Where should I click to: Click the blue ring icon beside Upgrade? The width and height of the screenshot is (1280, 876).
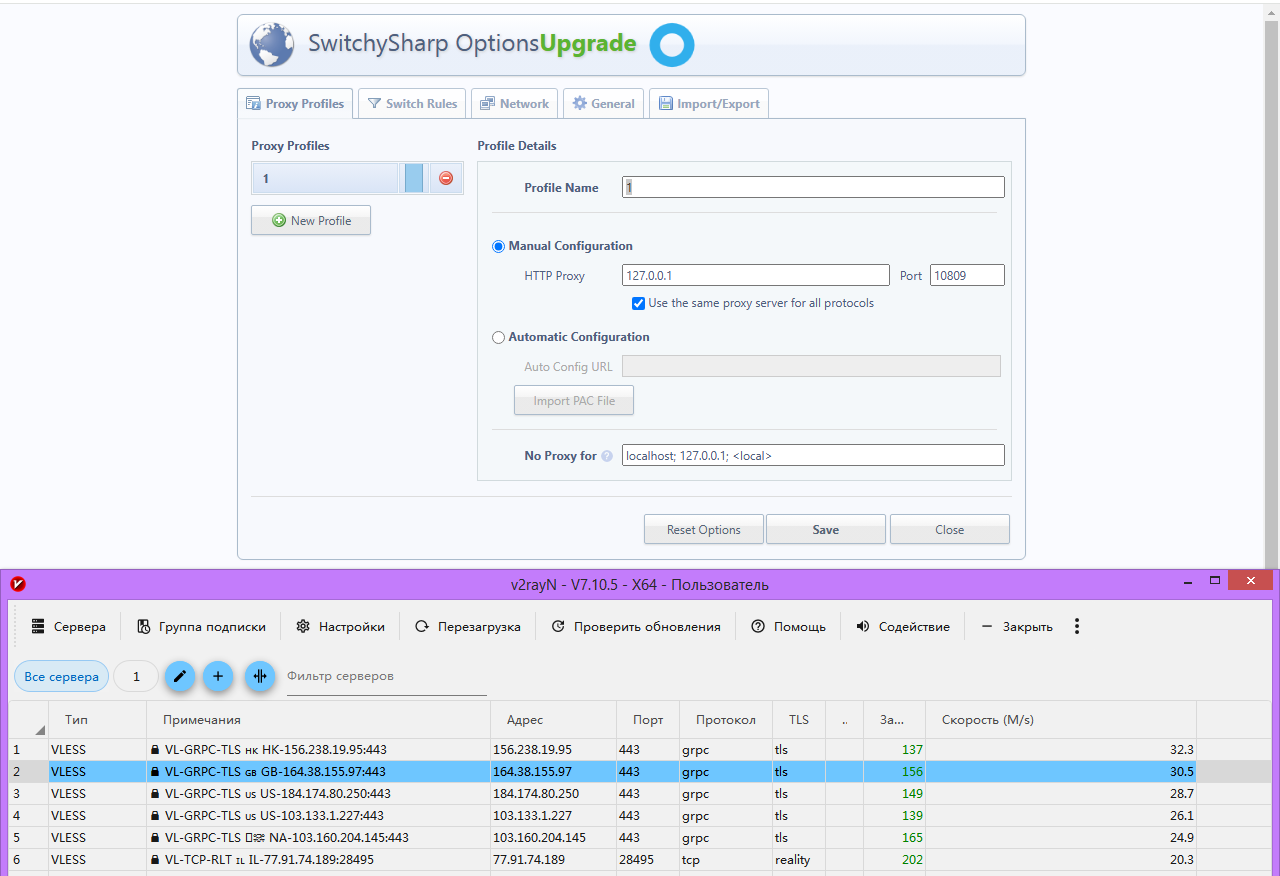(x=672, y=45)
